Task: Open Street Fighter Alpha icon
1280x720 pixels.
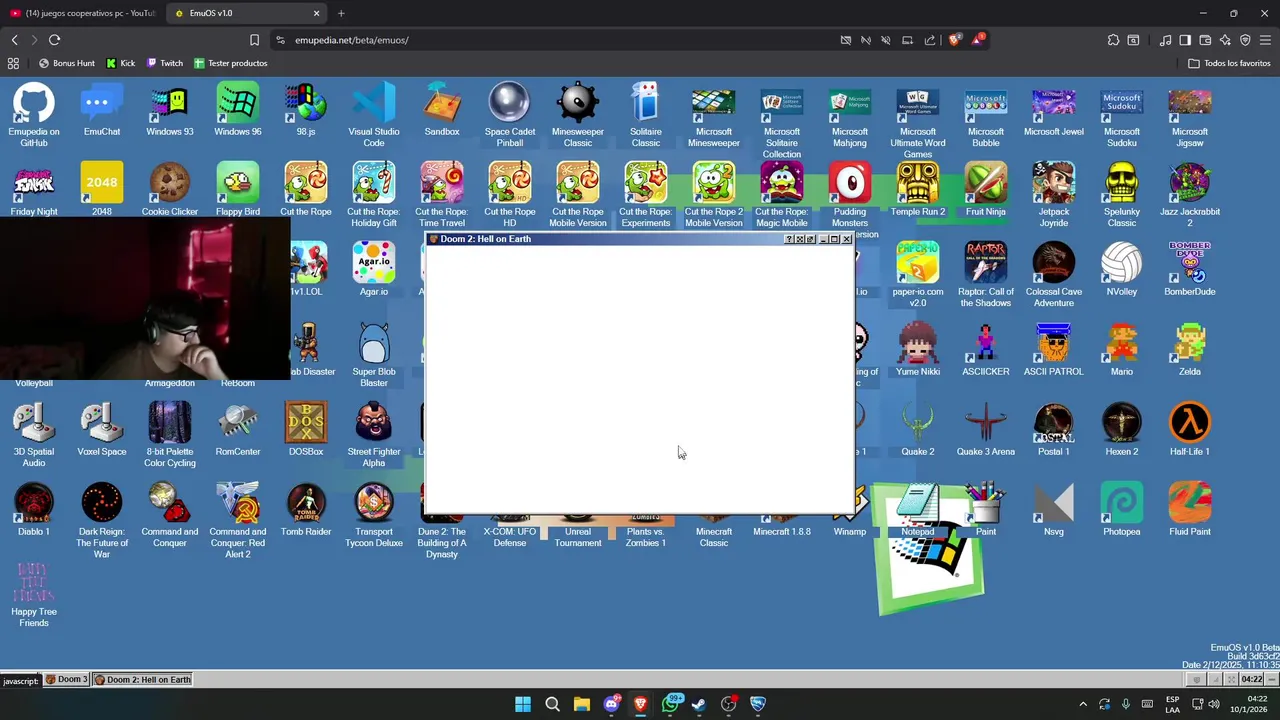Action: coord(374,436)
